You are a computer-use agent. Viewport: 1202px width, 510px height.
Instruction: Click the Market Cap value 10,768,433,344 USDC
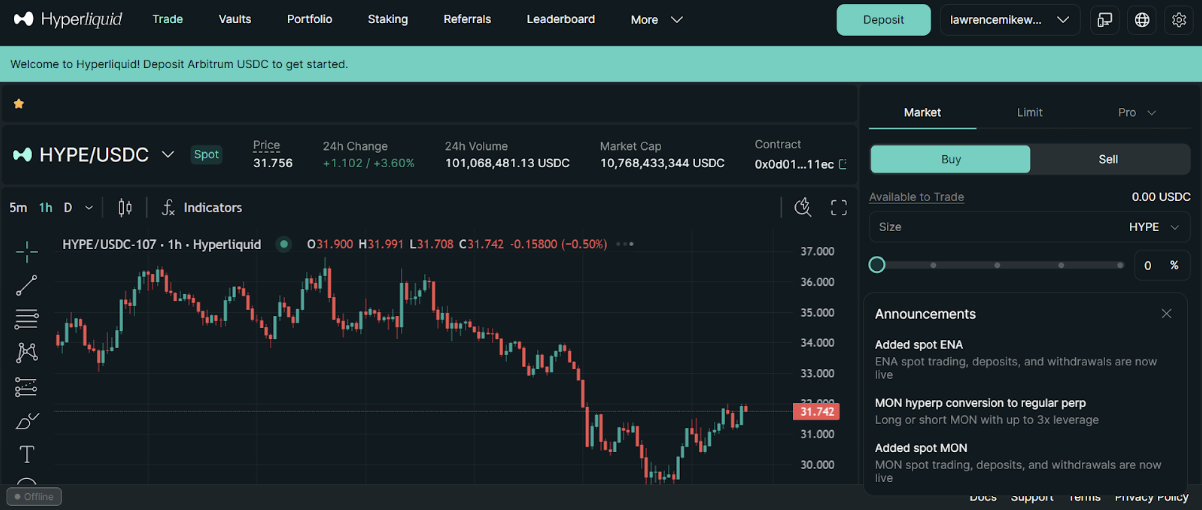point(662,163)
